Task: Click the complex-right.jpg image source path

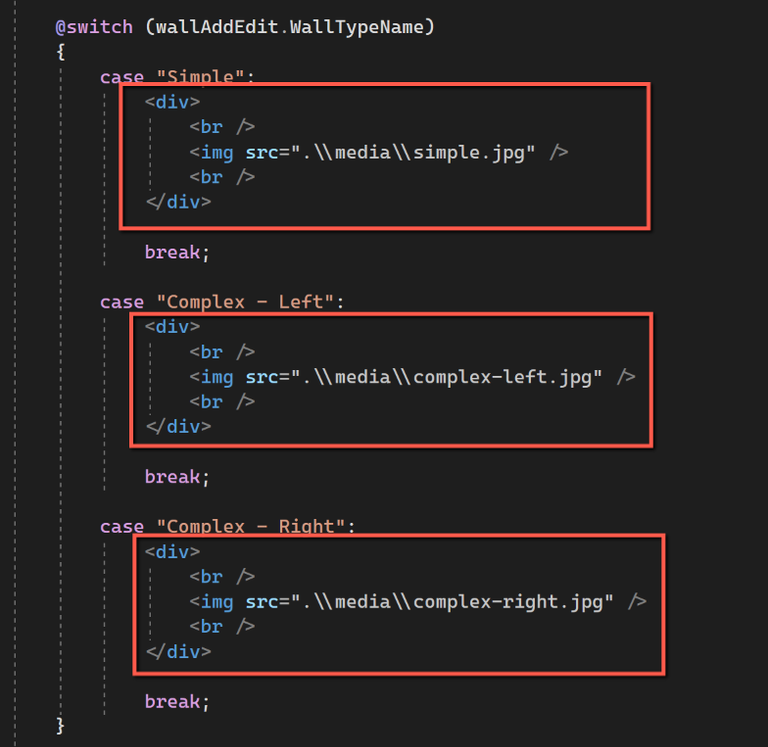Action: [452, 602]
